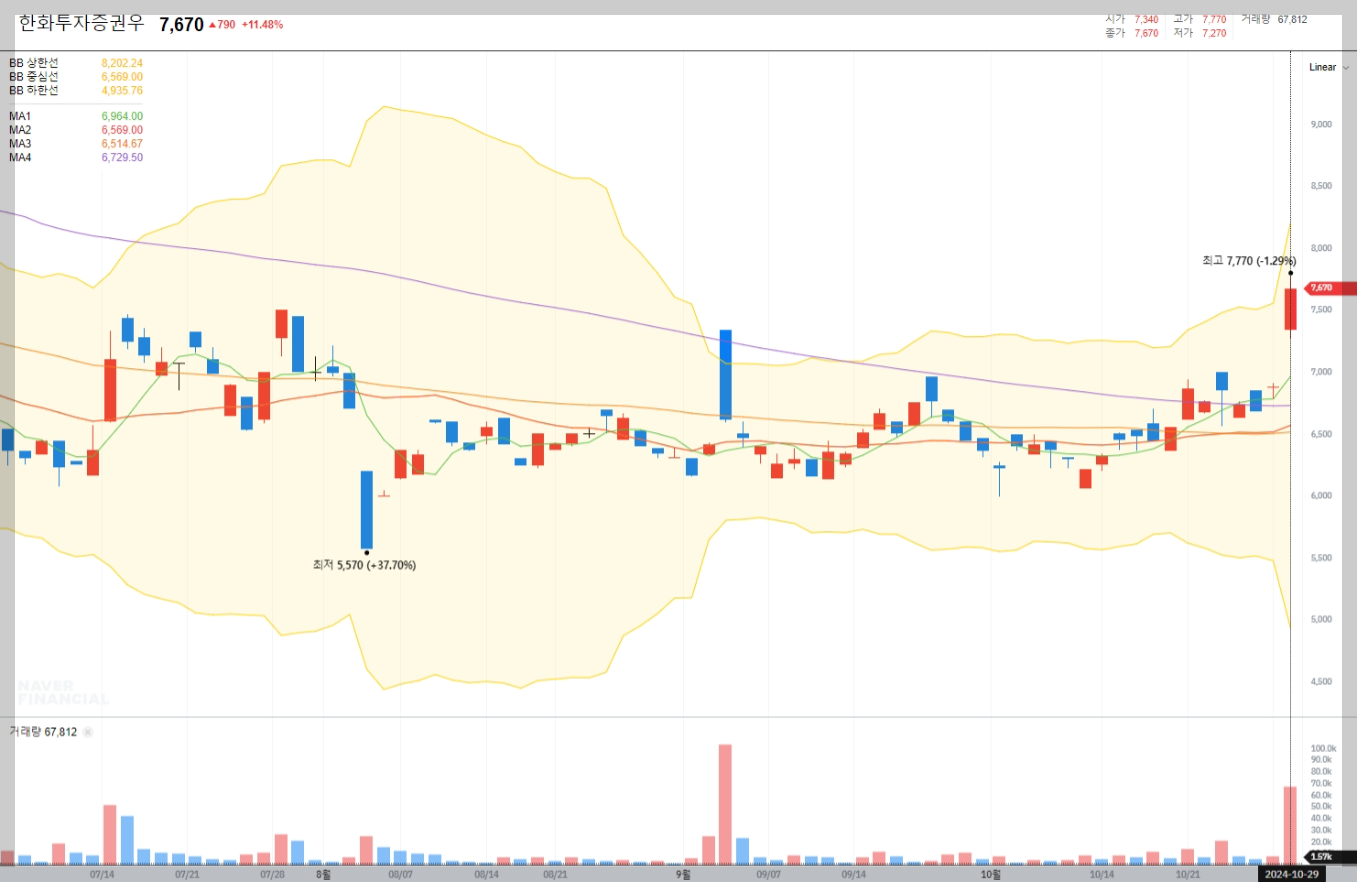Remove the volume indicator with its x icon
This screenshot has width=1357, height=882.
pyautogui.click(x=87, y=732)
